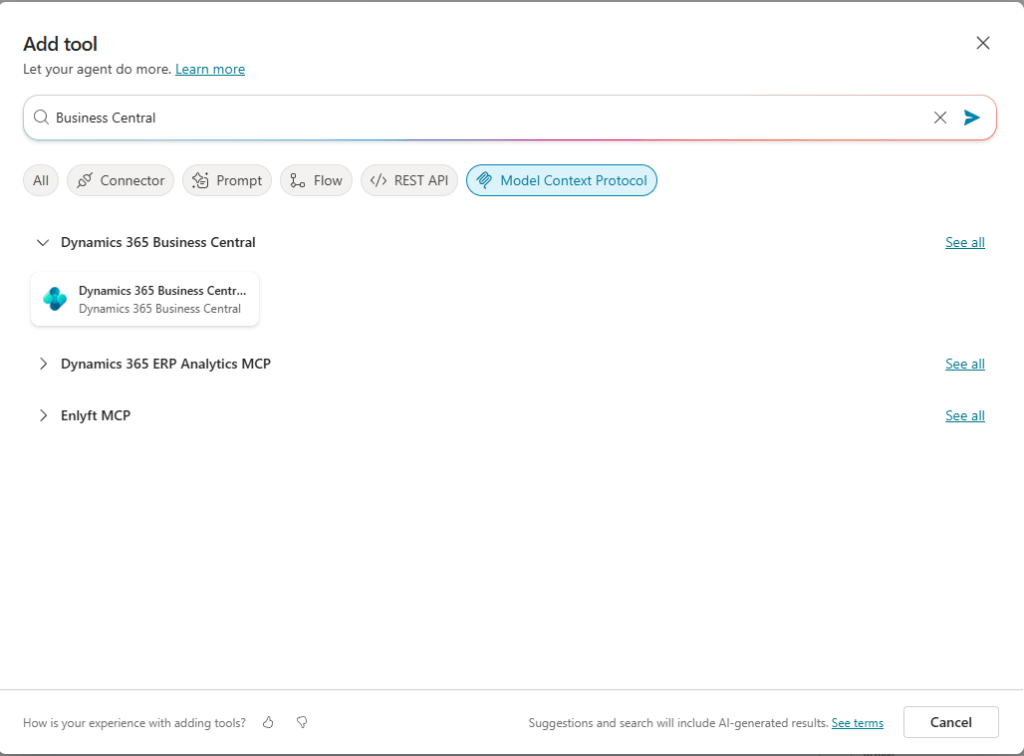Image resolution: width=1024 pixels, height=756 pixels.
Task: Click the thumbs down feedback icon
Action: pos(301,722)
